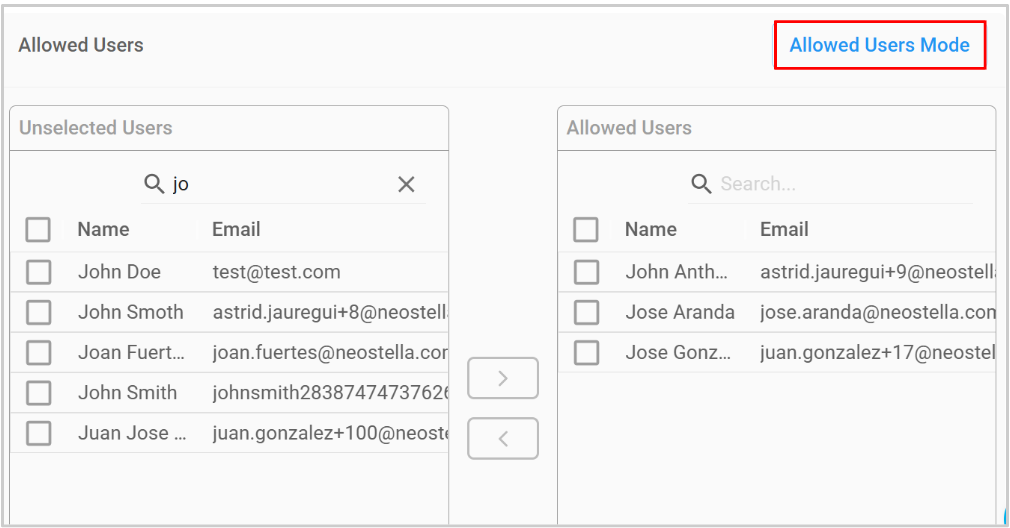The width and height of the screenshot is (1010, 528).
Task: Select the Juan Jose user checkbox
Action: (39, 433)
